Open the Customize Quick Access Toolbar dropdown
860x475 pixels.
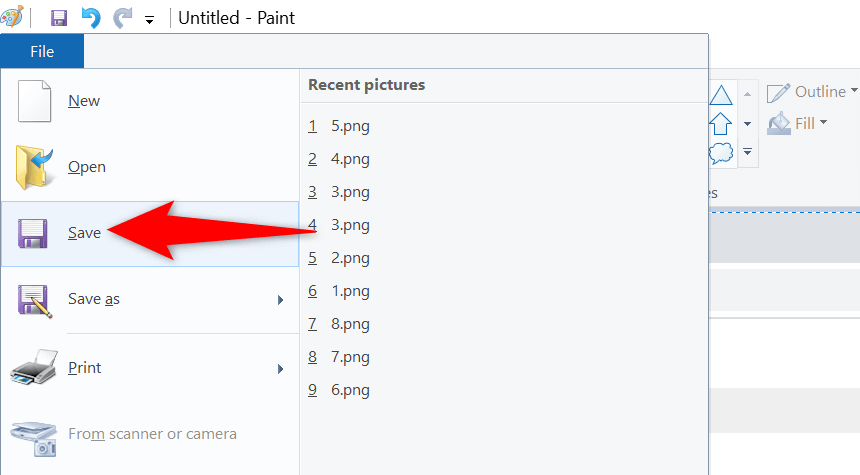[x=150, y=19]
